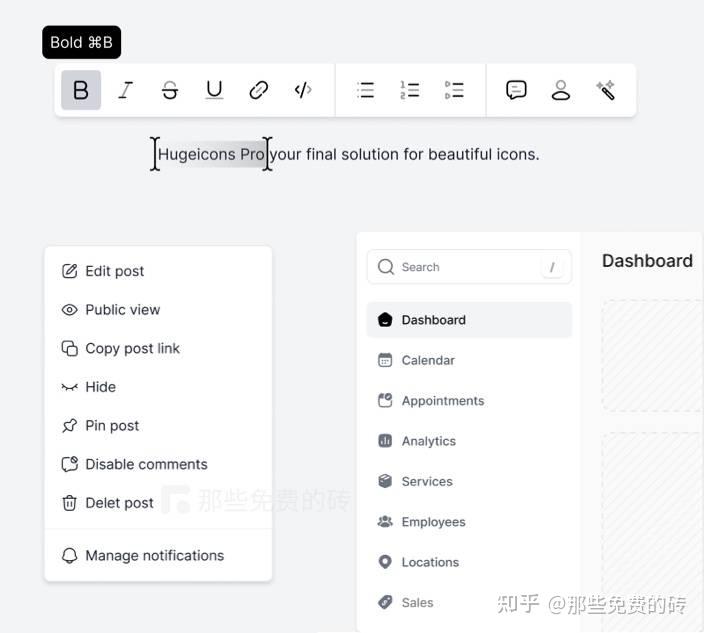Click the Dashboard page heading
Screen dimensions: 704x633
coord(647,261)
